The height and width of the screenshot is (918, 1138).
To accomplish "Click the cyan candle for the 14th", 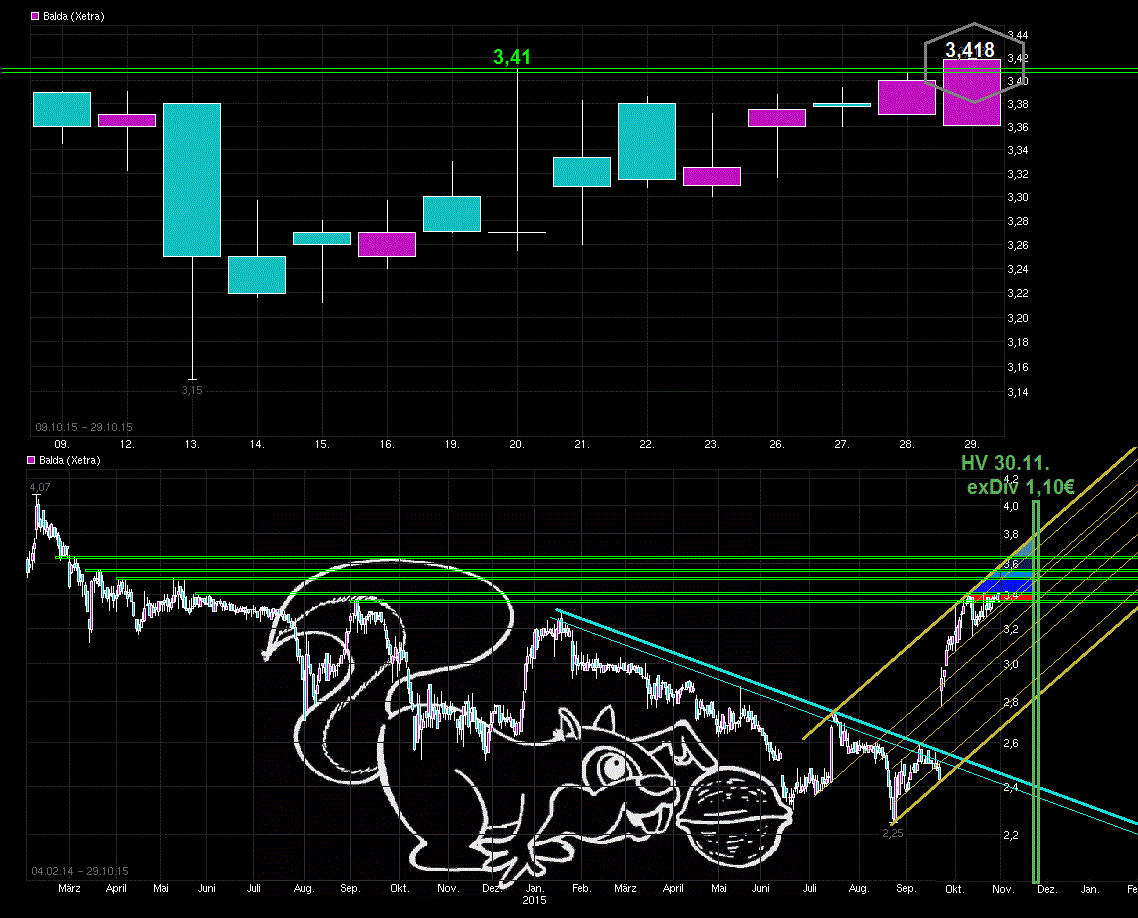I will 257,275.
